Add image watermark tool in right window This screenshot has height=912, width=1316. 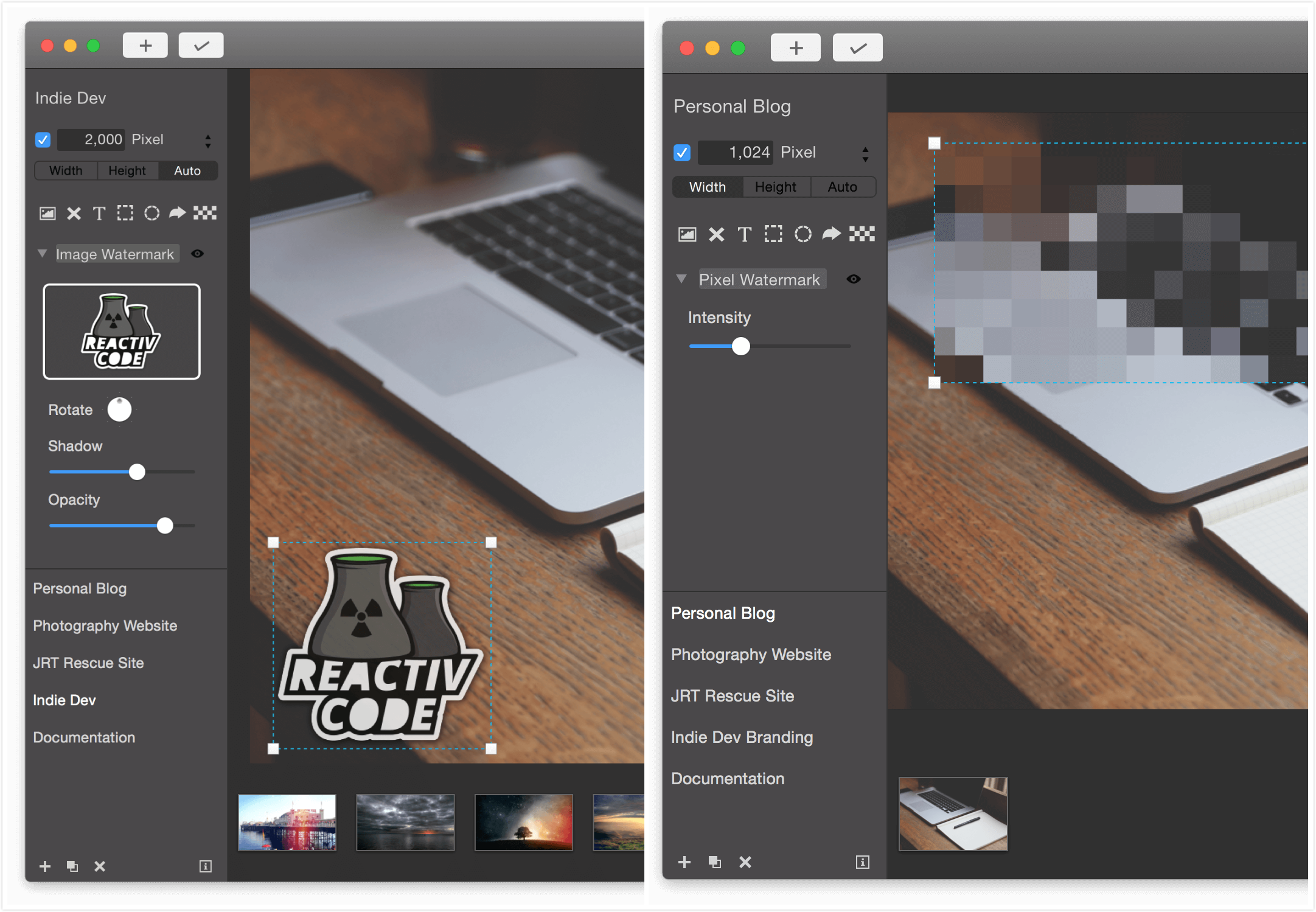(x=687, y=234)
